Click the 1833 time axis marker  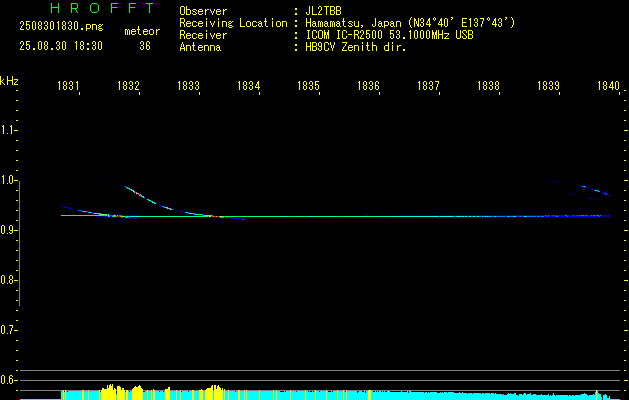click(189, 86)
